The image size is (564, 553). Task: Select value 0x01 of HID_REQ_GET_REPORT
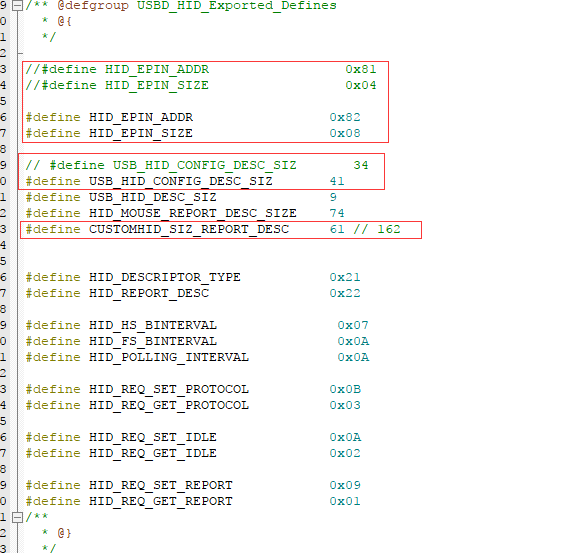coord(345,501)
